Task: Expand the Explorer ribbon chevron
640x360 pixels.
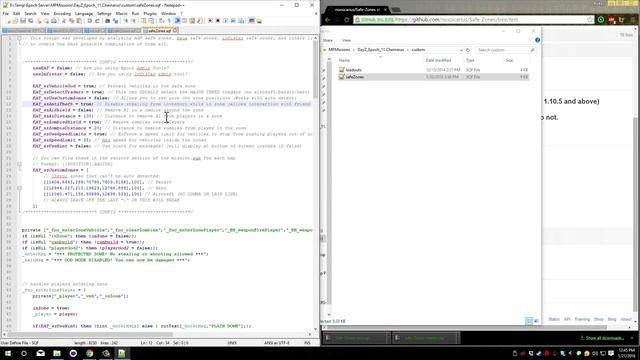Action: click(x=530, y=40)
